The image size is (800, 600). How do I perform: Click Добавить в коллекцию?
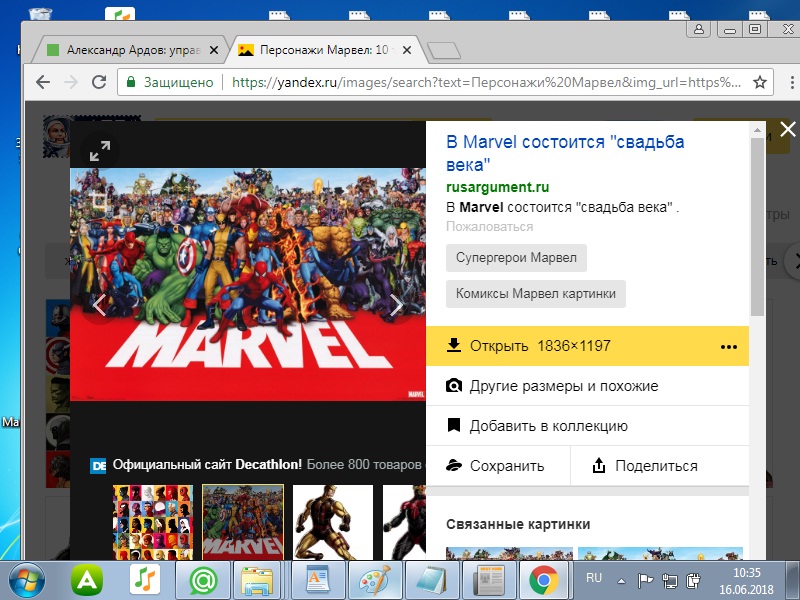(x=587, y=426)
